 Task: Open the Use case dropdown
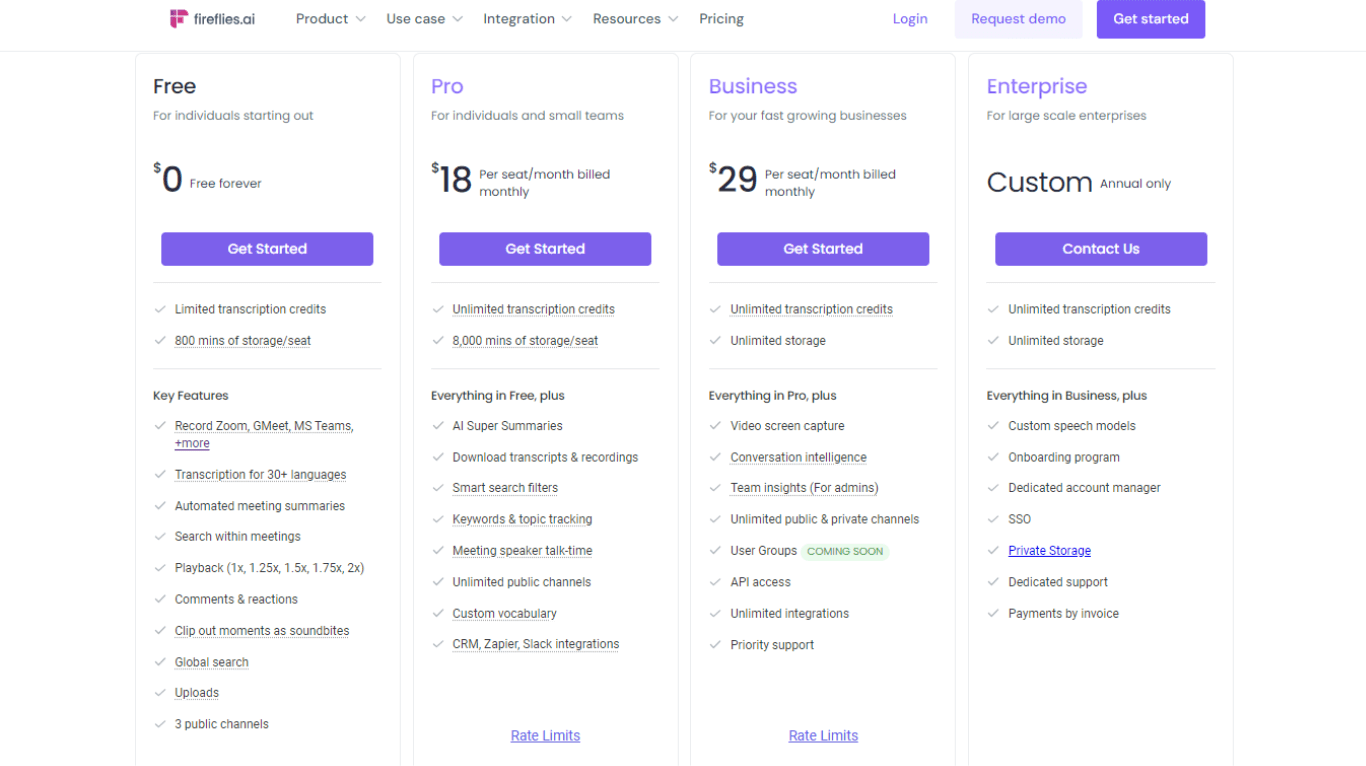424,19
